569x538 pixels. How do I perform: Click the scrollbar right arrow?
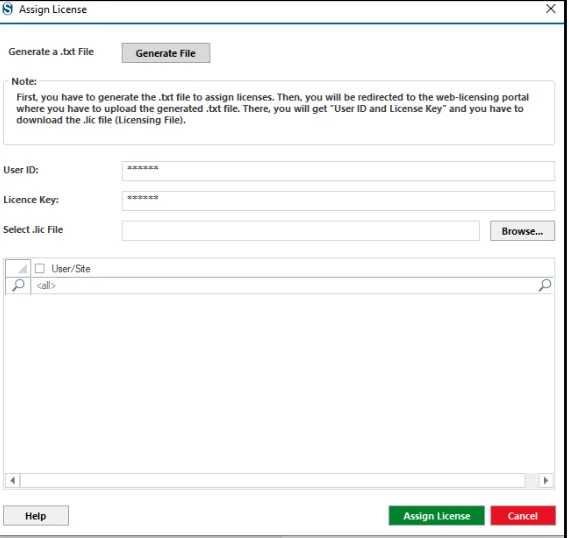click(546, 481)
